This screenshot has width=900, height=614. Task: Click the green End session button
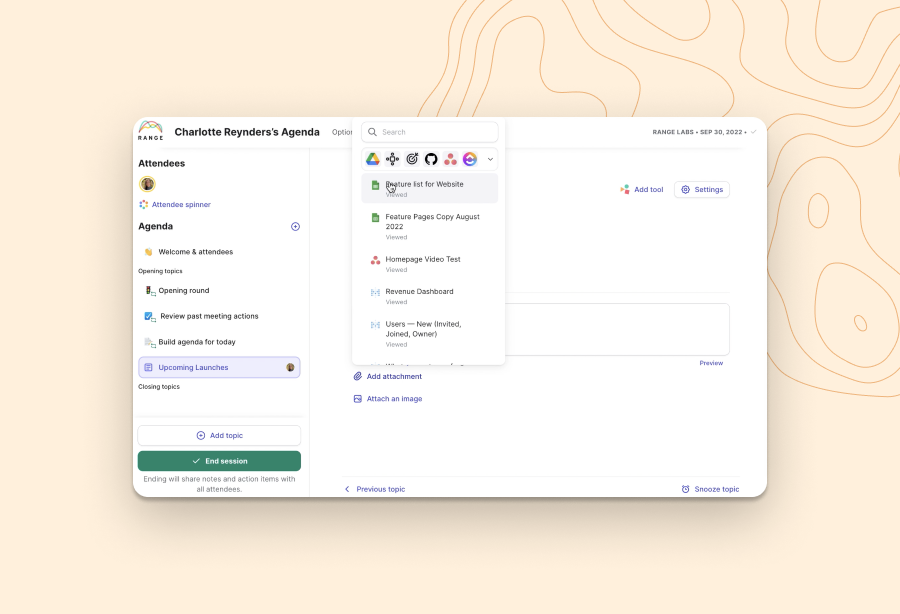[219, 461]
